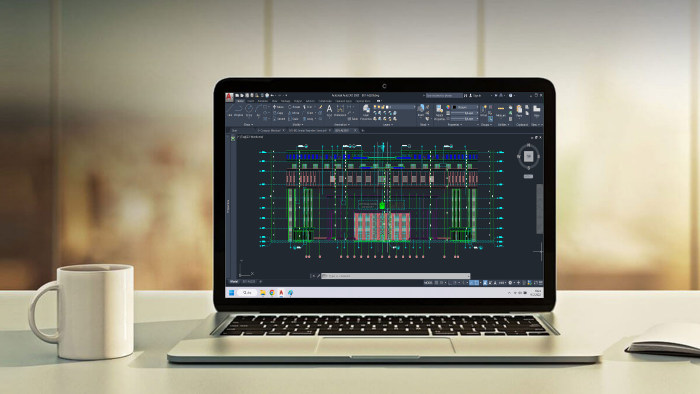The image size is (700, 394).
Task: Open the ByLayer lineweight dropdown
Action: [463, 113]
